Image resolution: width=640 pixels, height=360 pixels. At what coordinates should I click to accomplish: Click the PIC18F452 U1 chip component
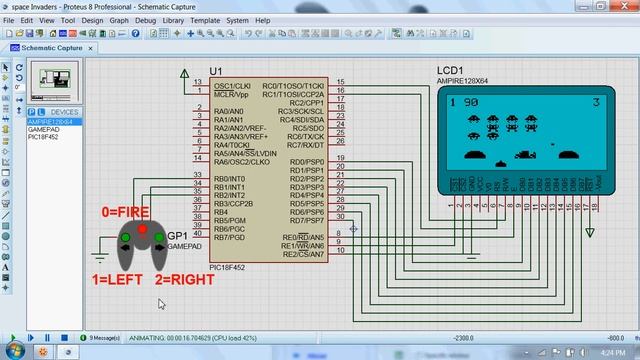click(269, 169)
